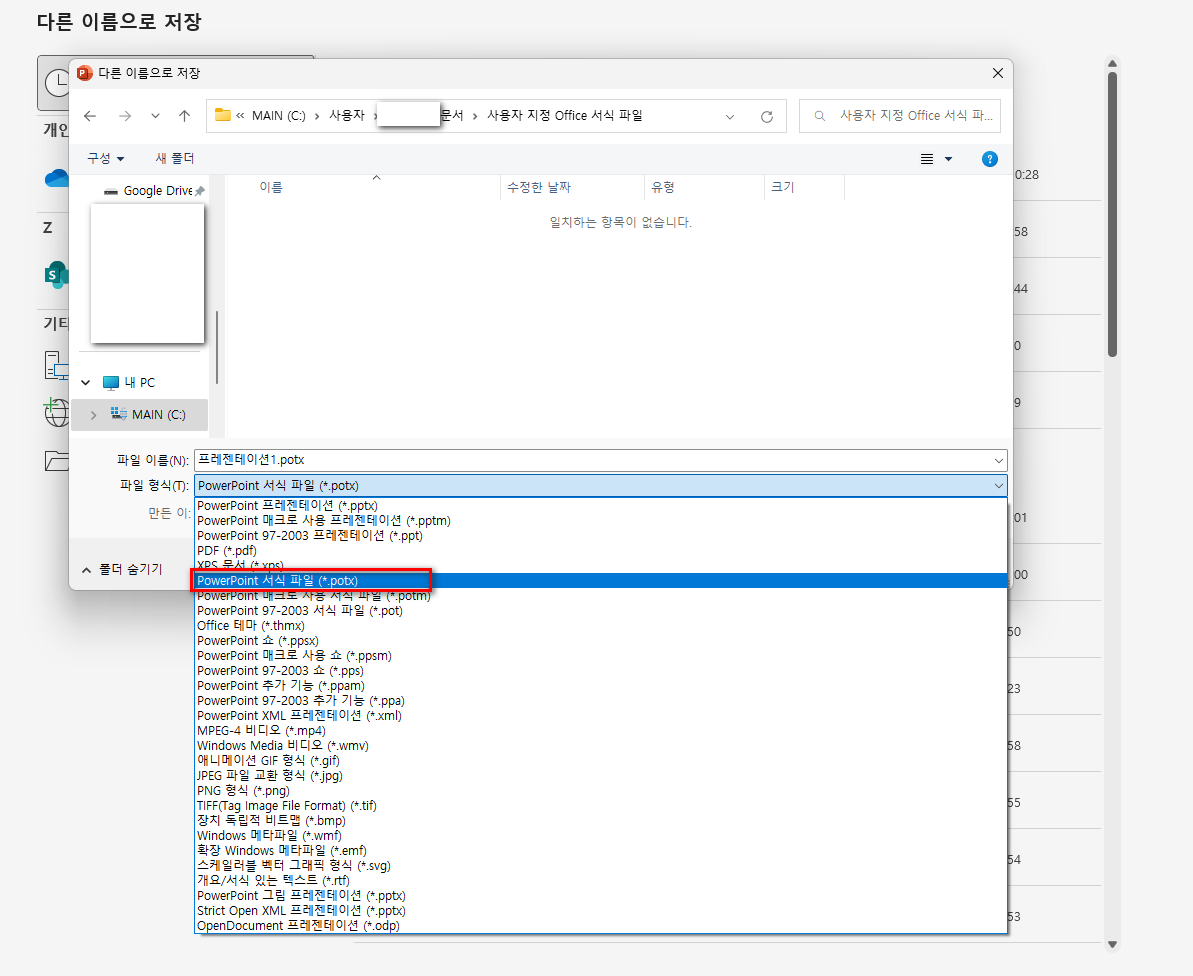1193x976 pixels.
Task: Choose macro-enabled presentation (*.pptm)
Action: tap(601, 521)
